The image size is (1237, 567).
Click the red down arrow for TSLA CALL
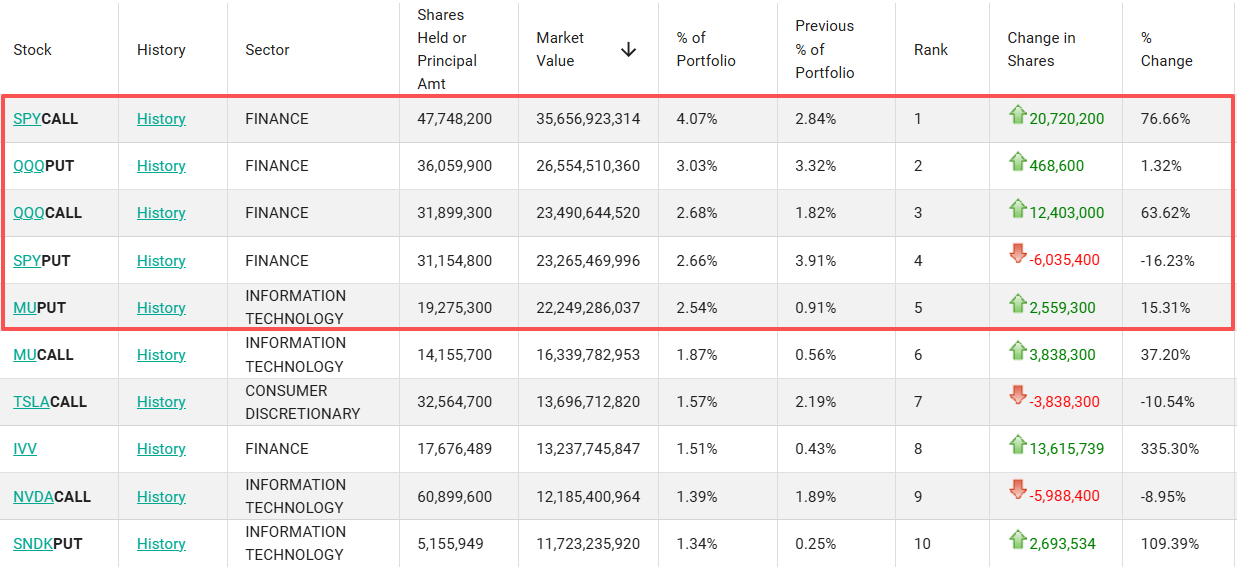[1018, 398]
